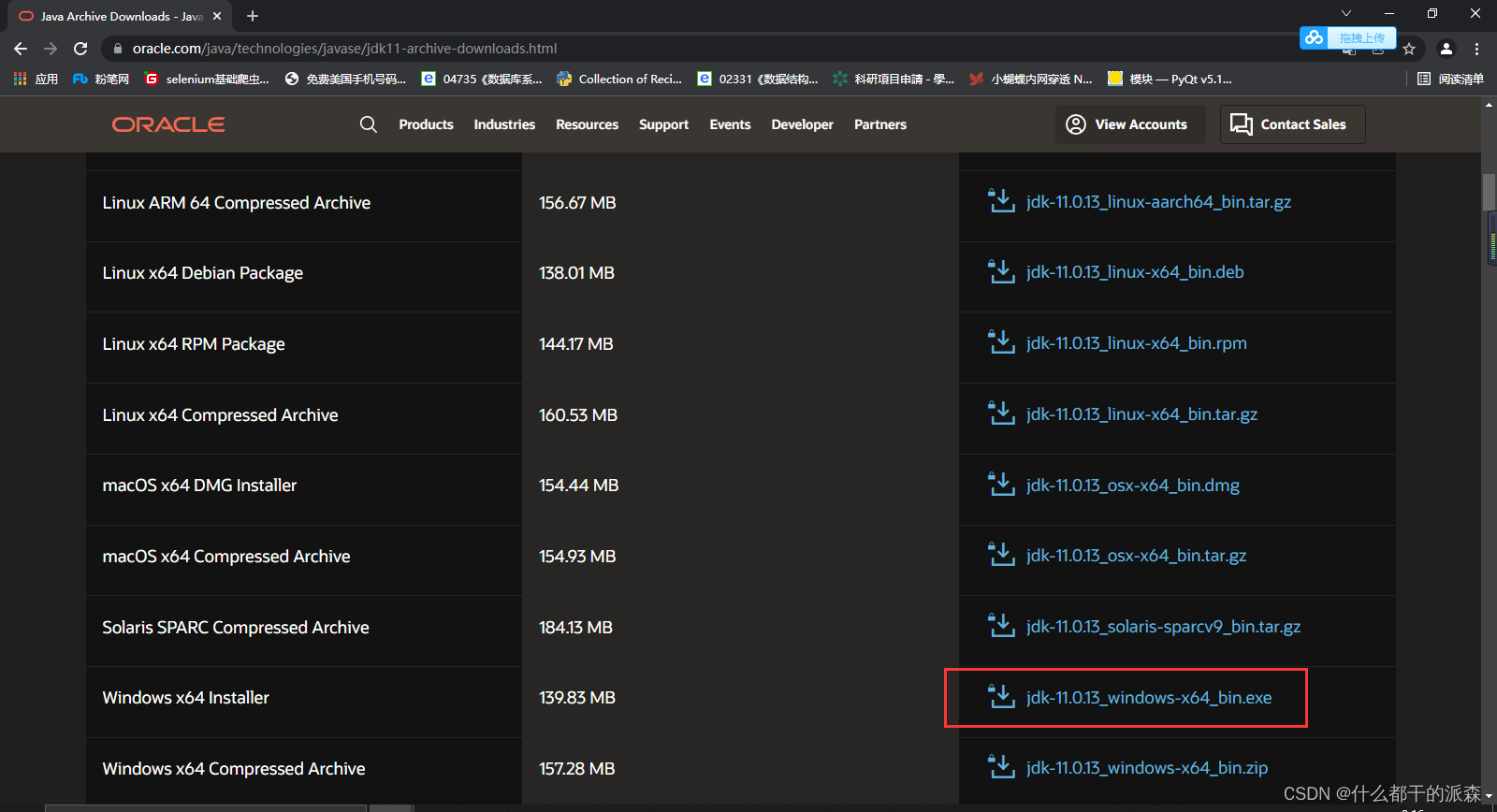
Task: Click the Oracle logo
Action: click(x=168, y=124)
